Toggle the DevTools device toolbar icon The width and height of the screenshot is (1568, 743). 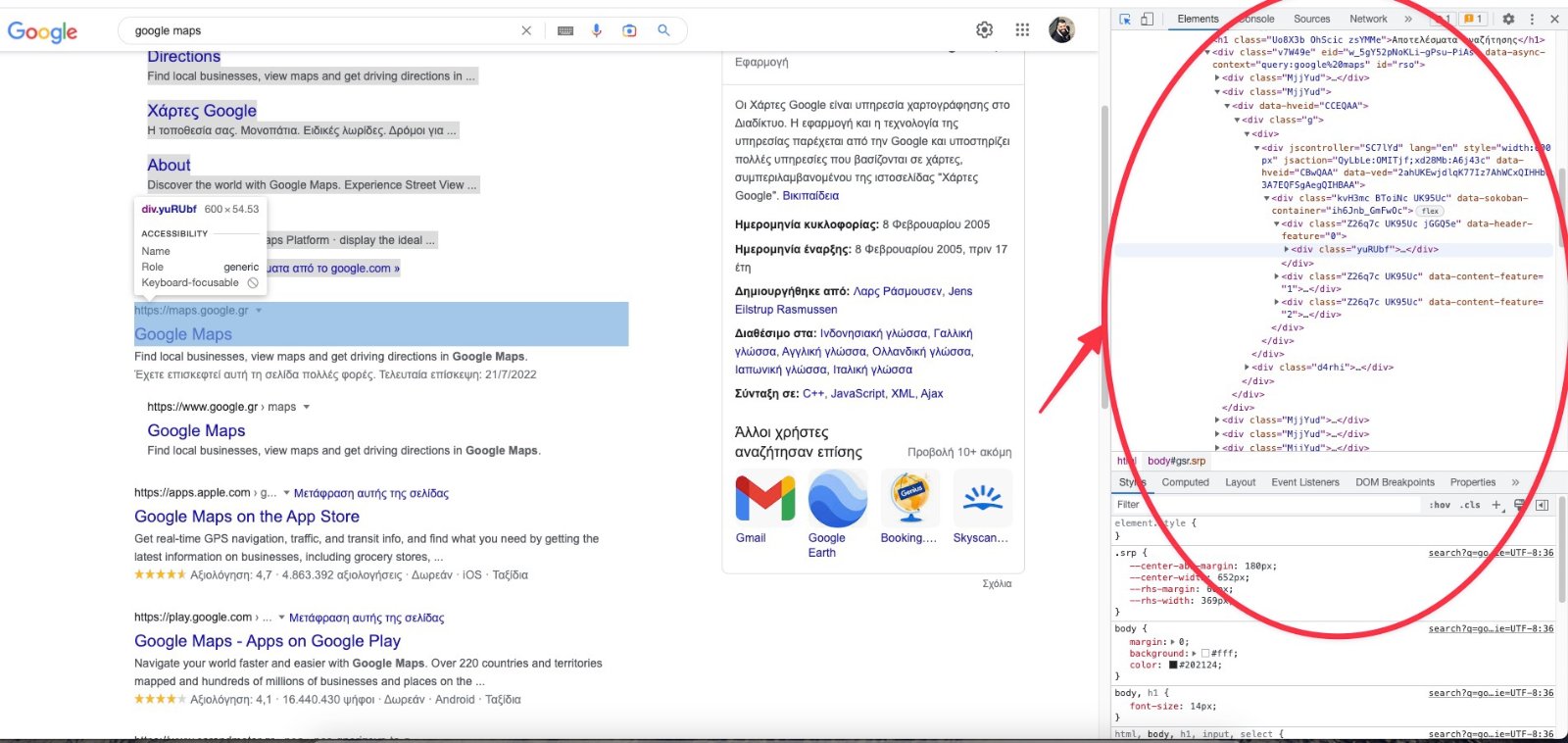click(1147, 19)
